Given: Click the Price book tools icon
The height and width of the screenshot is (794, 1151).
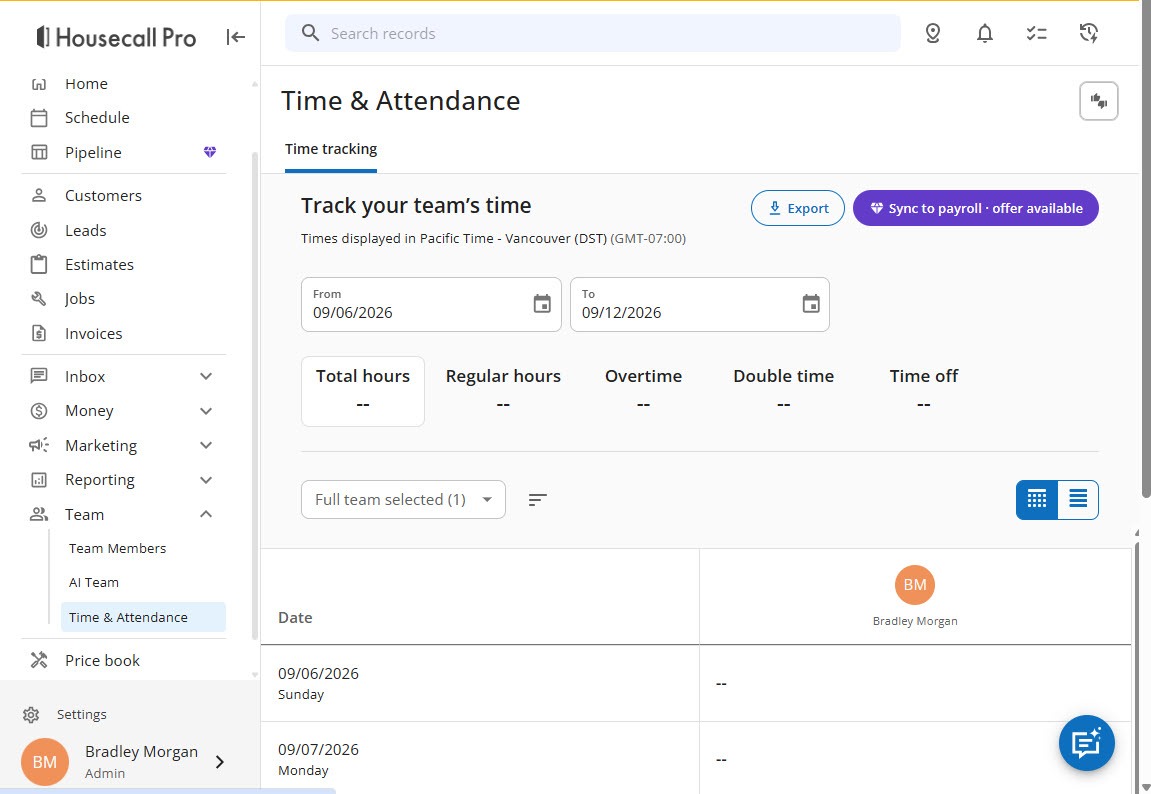Looking at the screenshot, I should (x=39, y=660).
